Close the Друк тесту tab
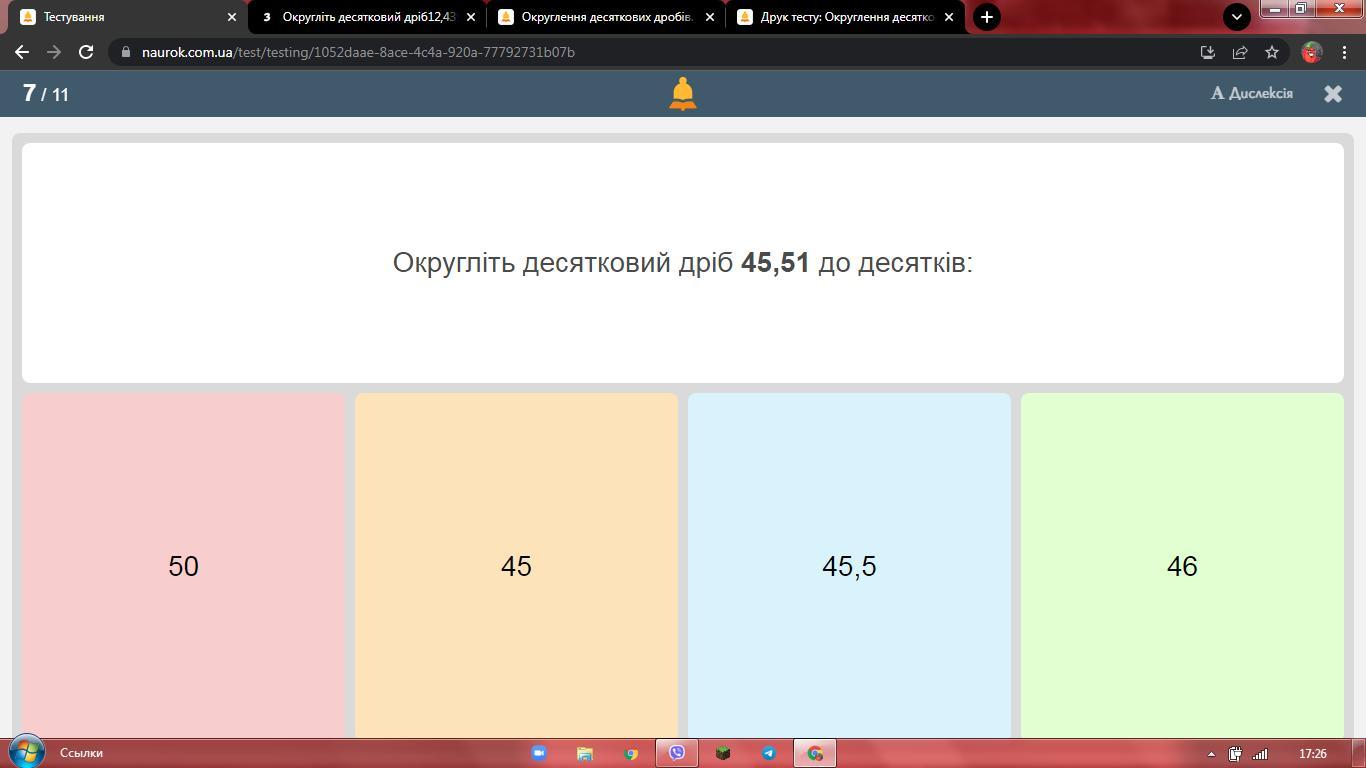The width and height of the screenshot is (1366, 768). click(x=949, y=17)
